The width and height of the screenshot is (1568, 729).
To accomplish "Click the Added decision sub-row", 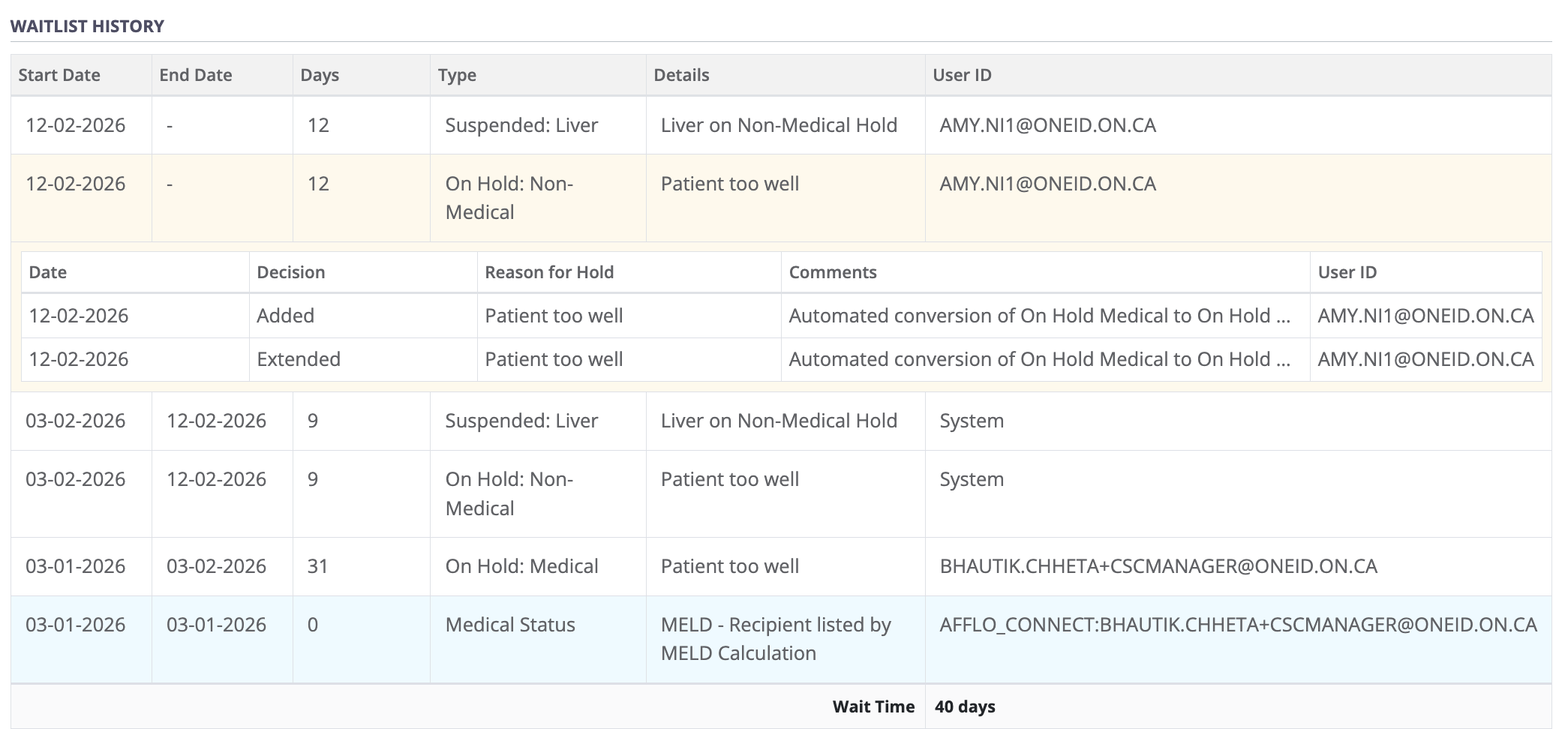I will point(285,316).
